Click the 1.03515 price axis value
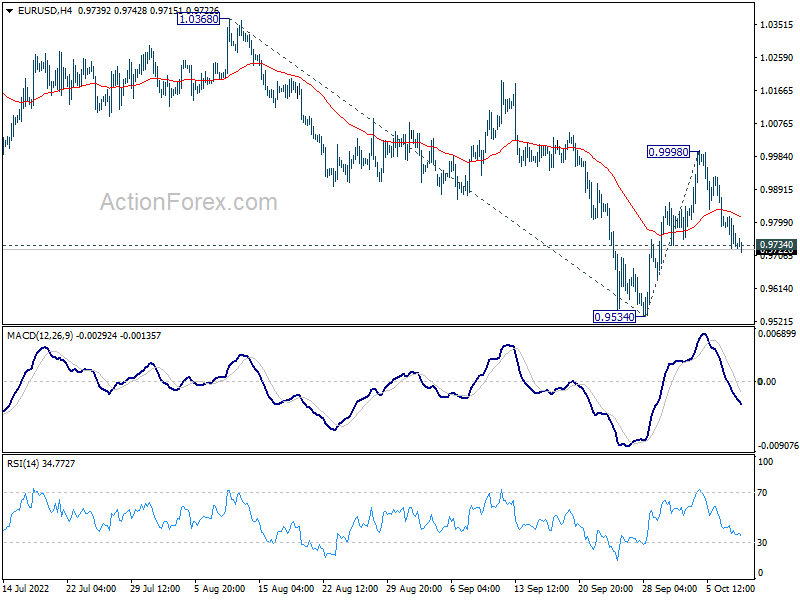Viewport: 800px width, 600px height. 777,24
